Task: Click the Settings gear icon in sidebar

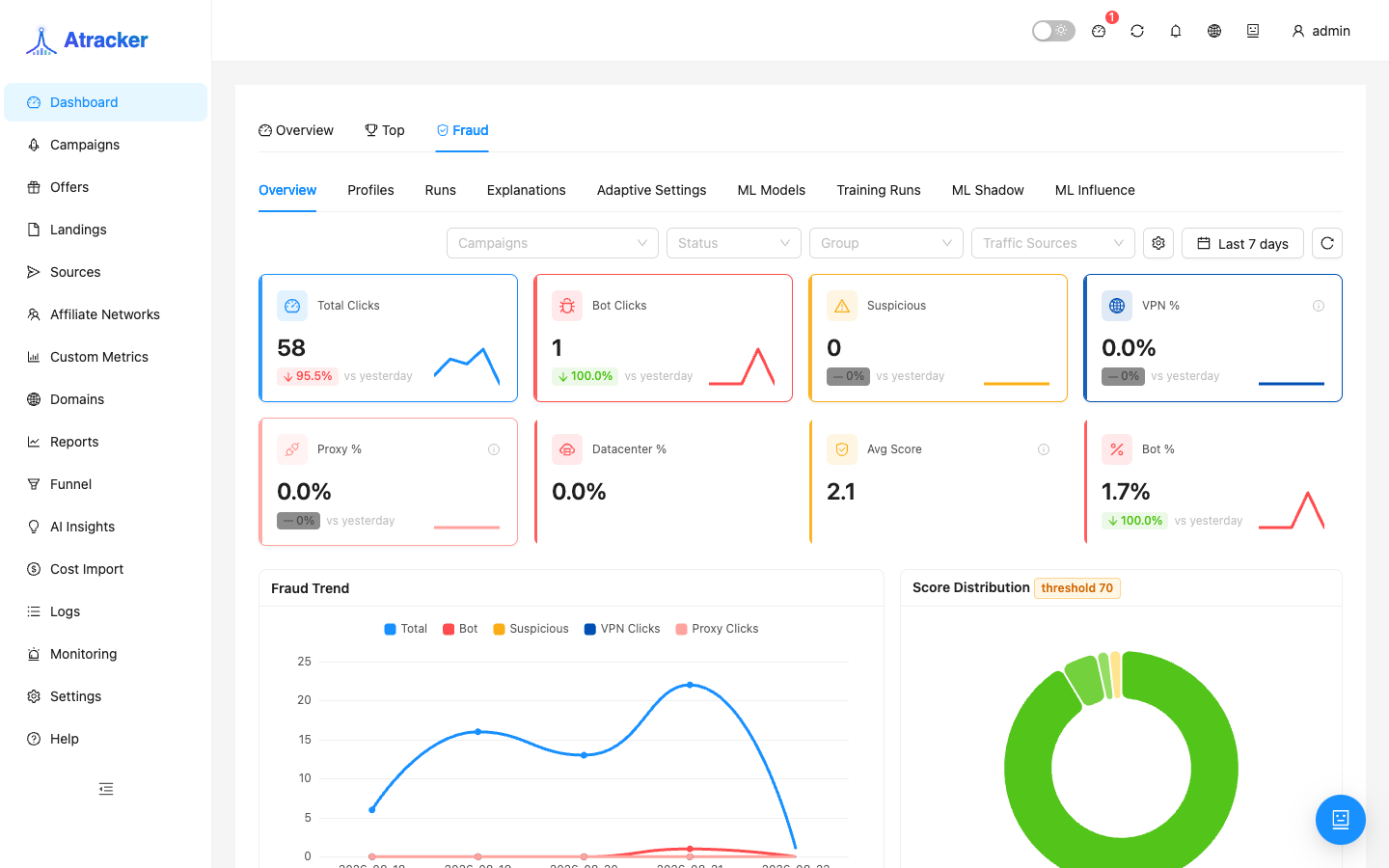Action: pos(34,696)
